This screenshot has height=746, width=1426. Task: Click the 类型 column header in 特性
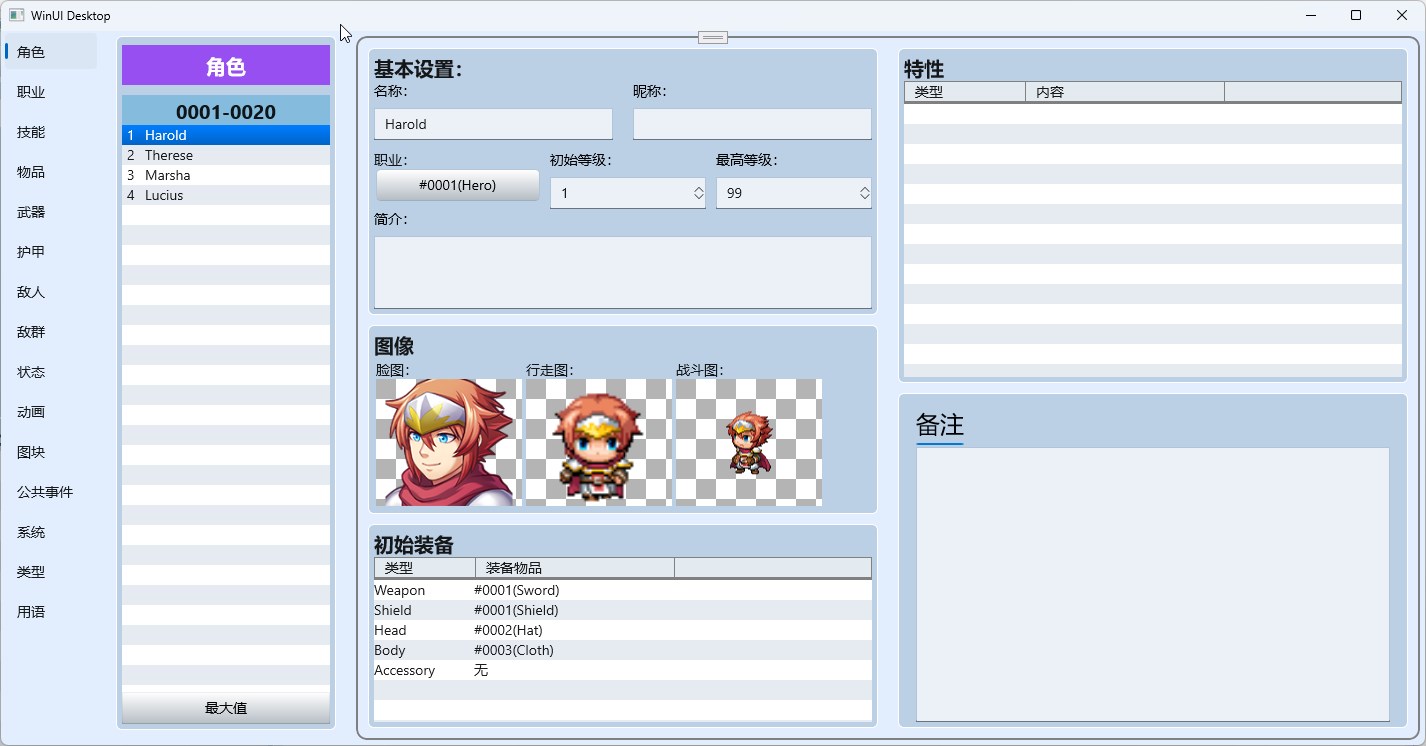point(965,92)
